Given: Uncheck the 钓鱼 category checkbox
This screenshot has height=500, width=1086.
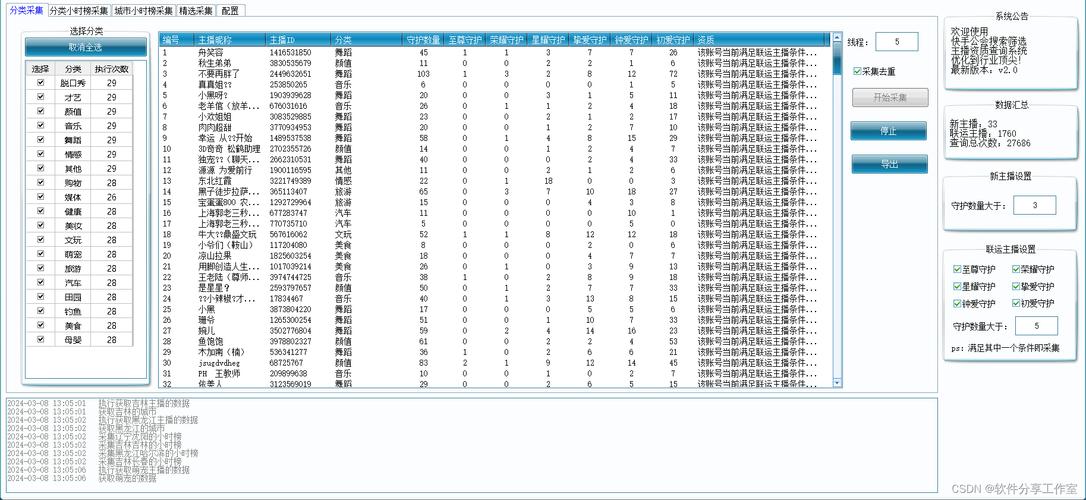Looking at the screenshot, I should [x=40, y=310].
